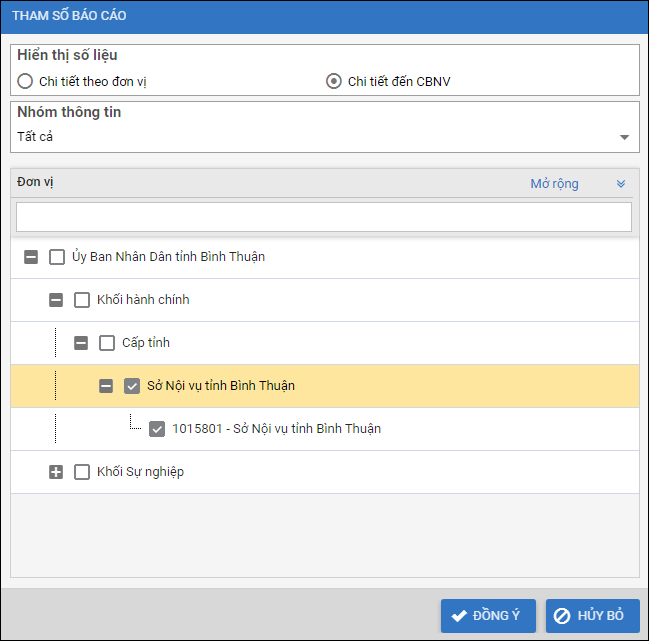The height and width of the screenshot is (641, 649).
Task: Confirm with the 'Đồng ý' button
Action: click(488, 616)
